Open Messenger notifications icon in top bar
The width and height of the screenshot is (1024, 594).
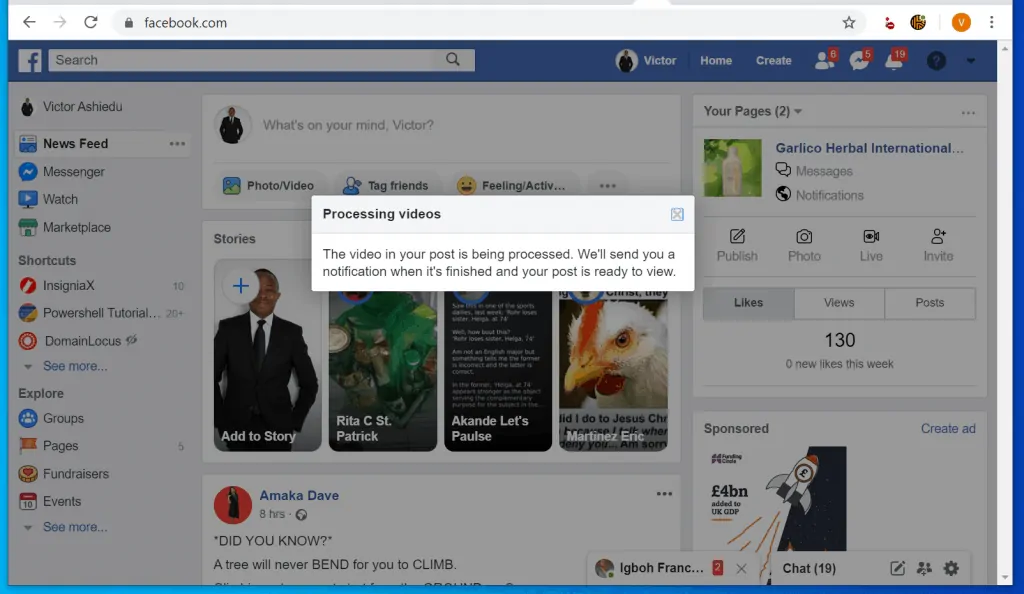coord(858,60)
